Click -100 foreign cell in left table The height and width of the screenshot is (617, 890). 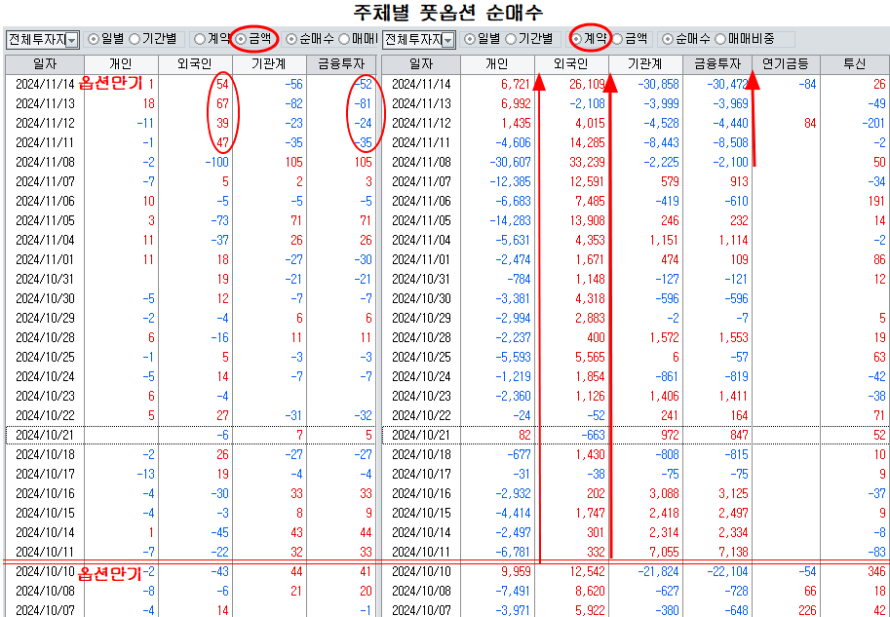[216, 162]
